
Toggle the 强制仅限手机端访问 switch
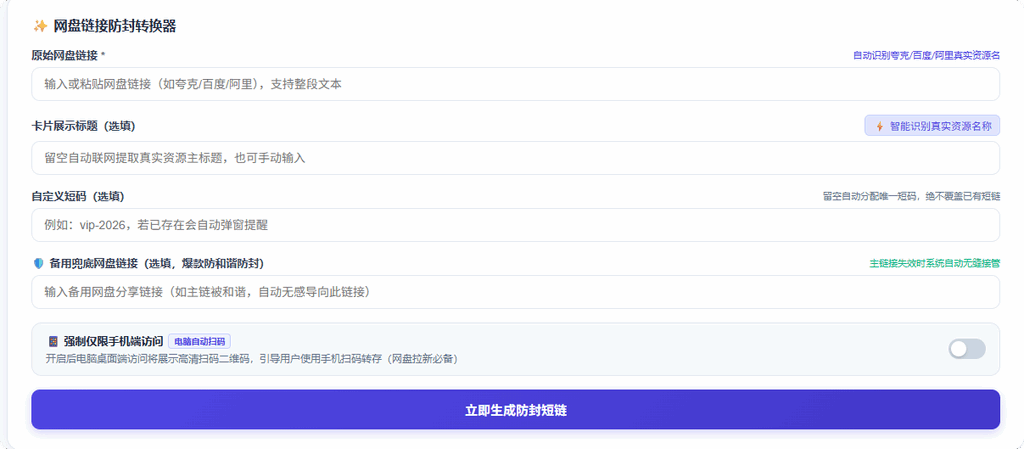click(x=967, y=349)
